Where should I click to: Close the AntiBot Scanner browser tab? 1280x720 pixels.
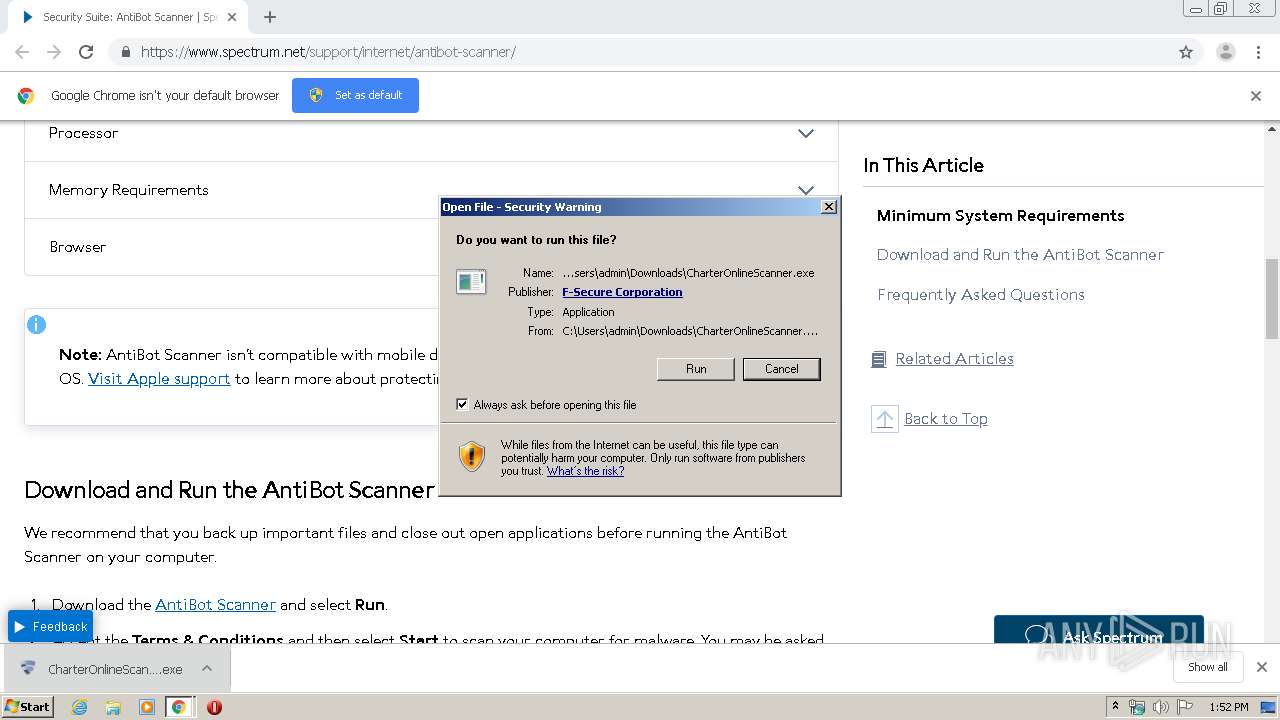tap(233, 17)
